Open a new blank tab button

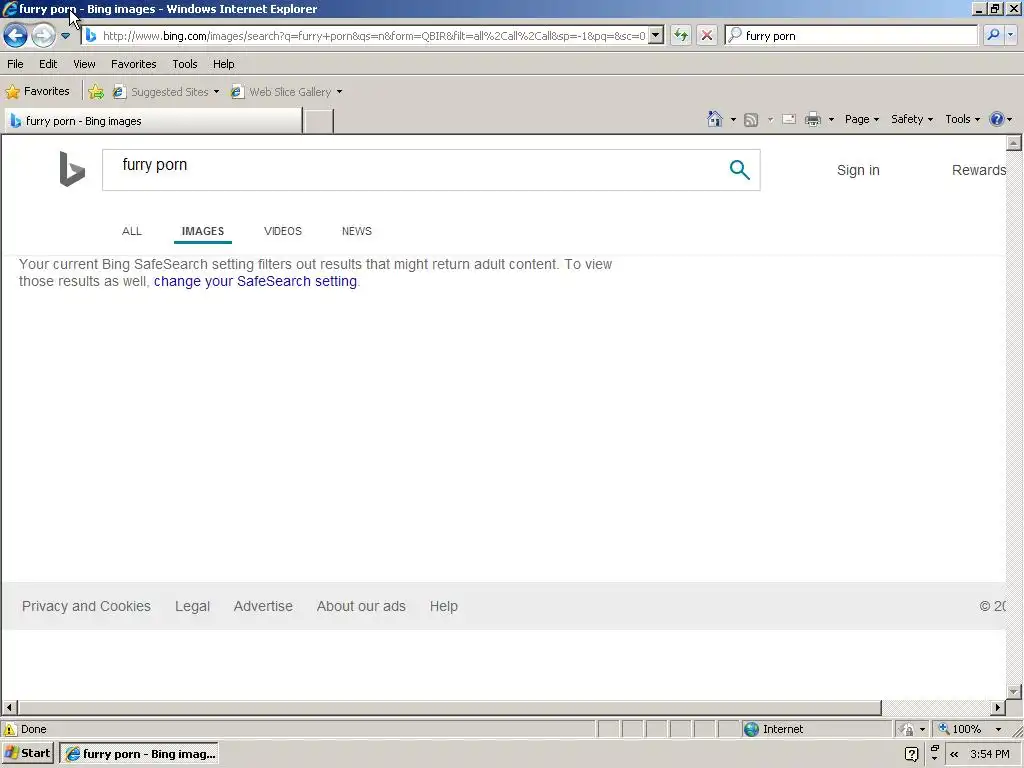[319, 121]
